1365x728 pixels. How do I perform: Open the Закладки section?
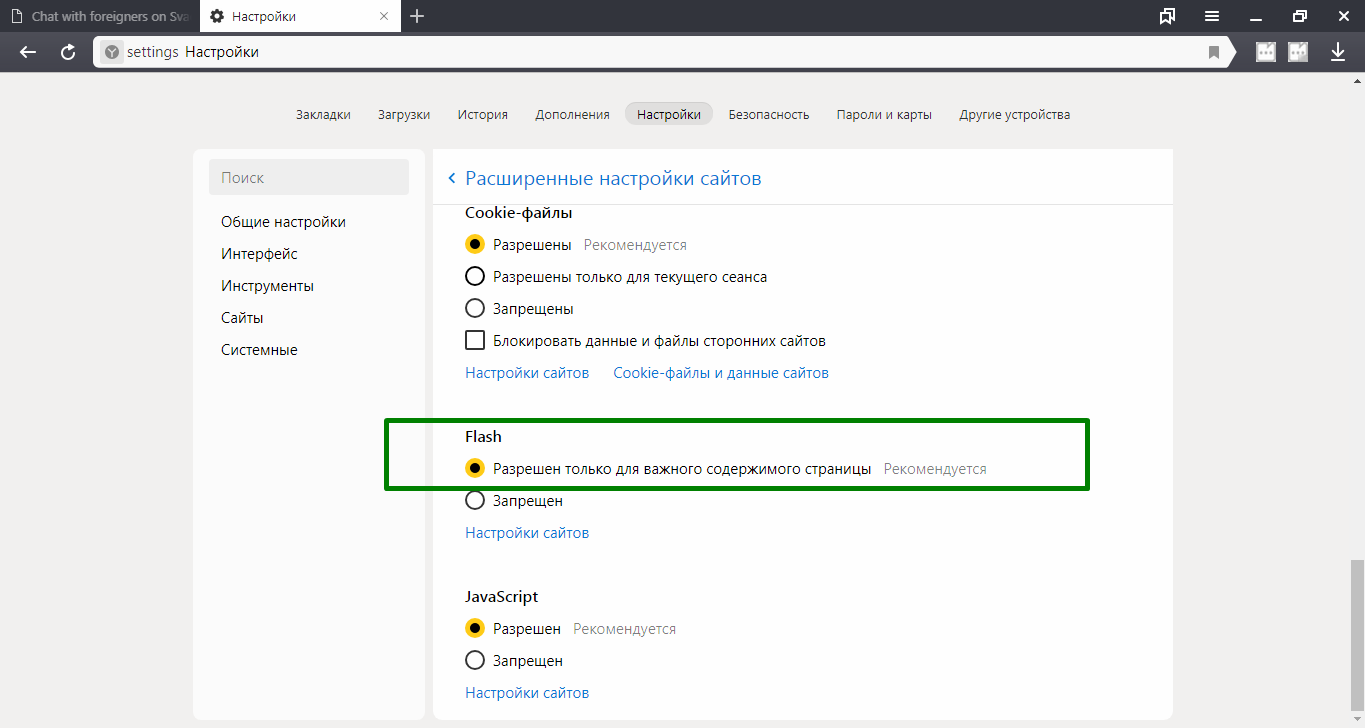click(323, 114)
